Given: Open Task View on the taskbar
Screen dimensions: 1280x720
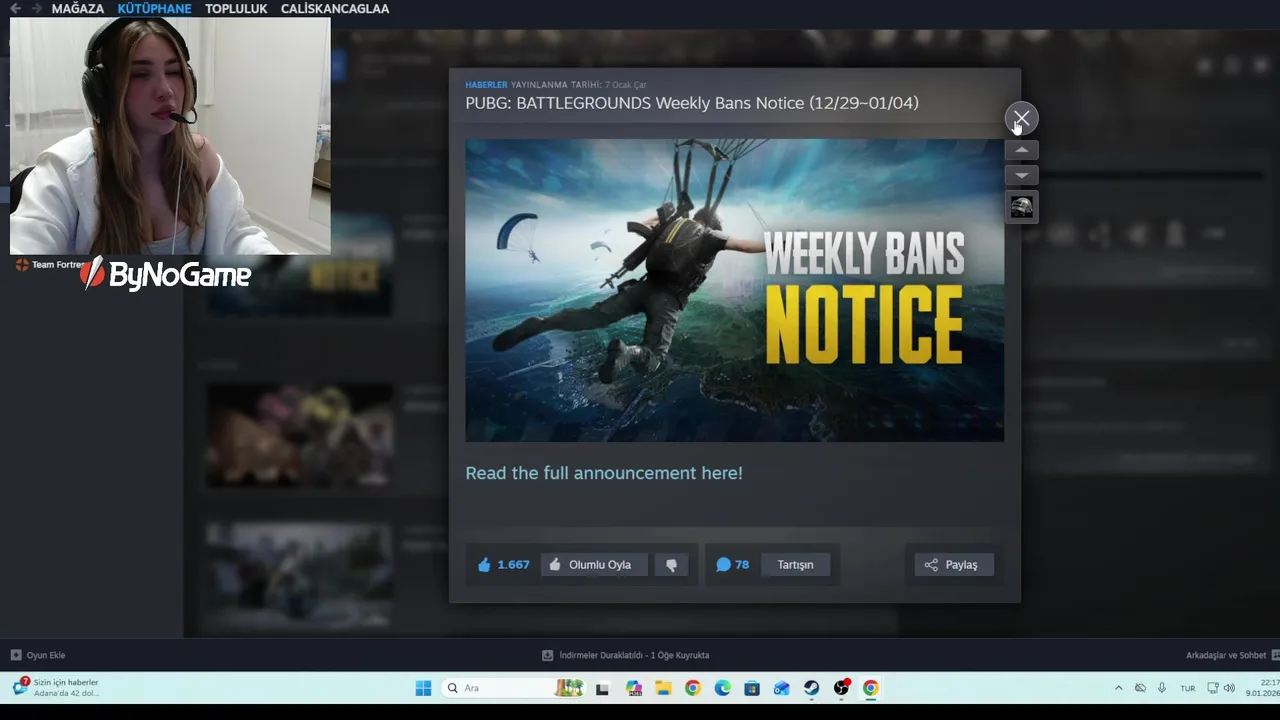Looking at the screenshot, I should click(602, 688).
